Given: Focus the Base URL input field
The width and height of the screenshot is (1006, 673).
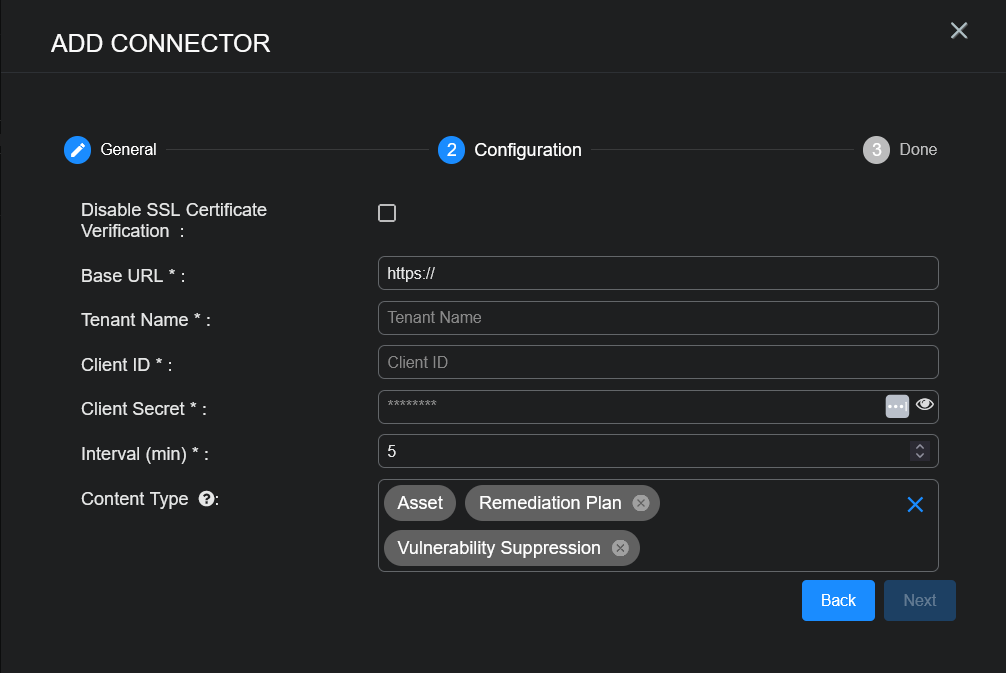Looking at the screenshot, I should pos(658,273).
